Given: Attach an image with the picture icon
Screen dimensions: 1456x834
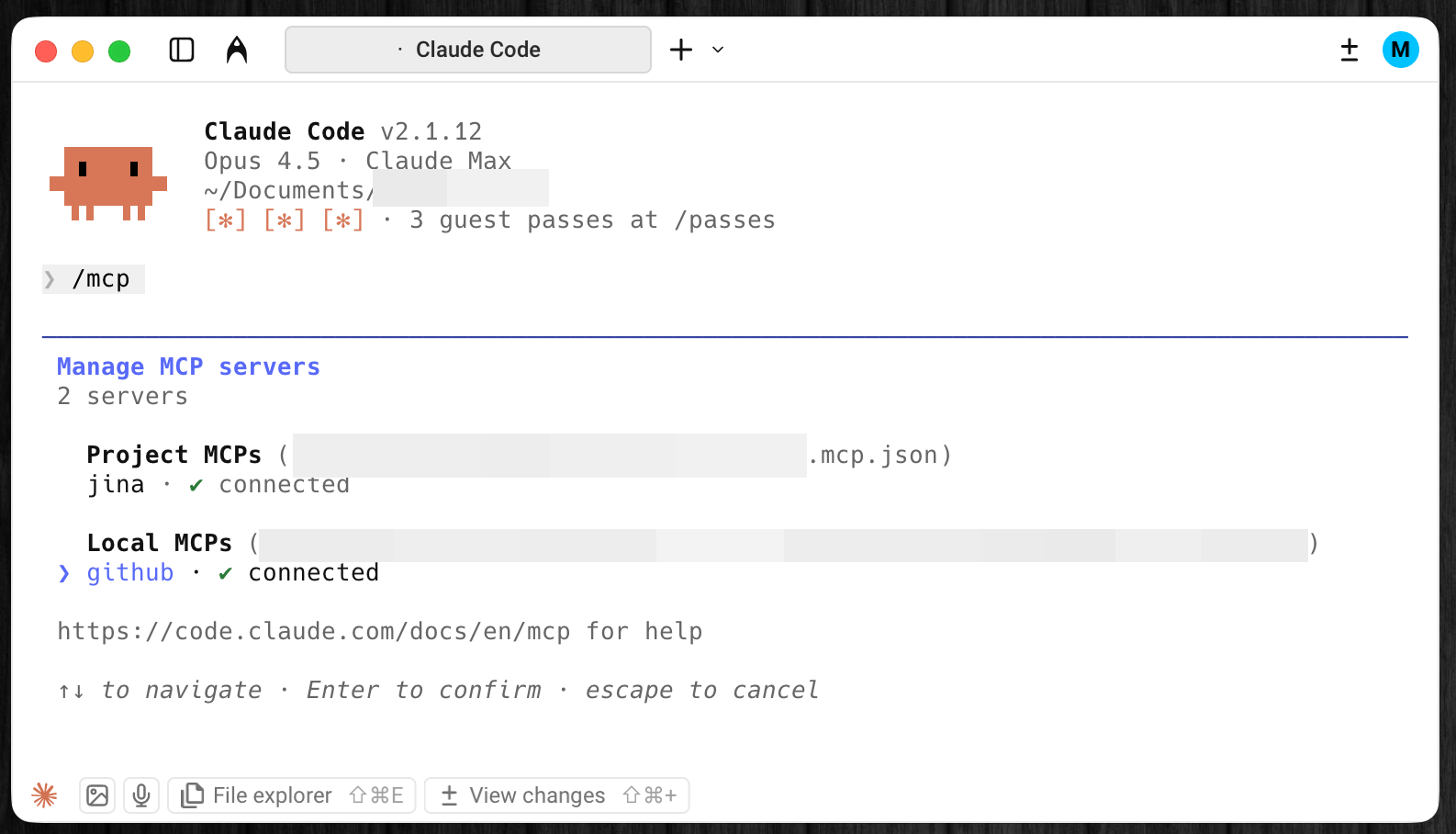Looking at the screenshot, I should click(x=97, y=795).
